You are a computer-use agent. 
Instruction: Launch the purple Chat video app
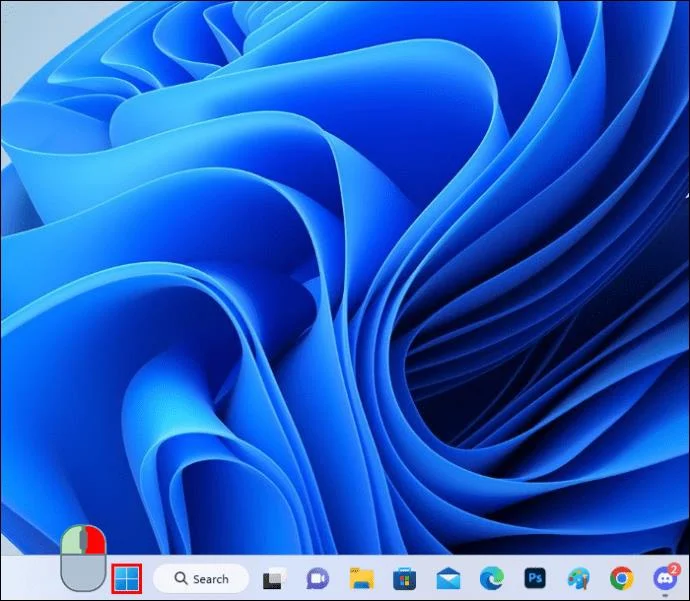(x=317, y=579)
